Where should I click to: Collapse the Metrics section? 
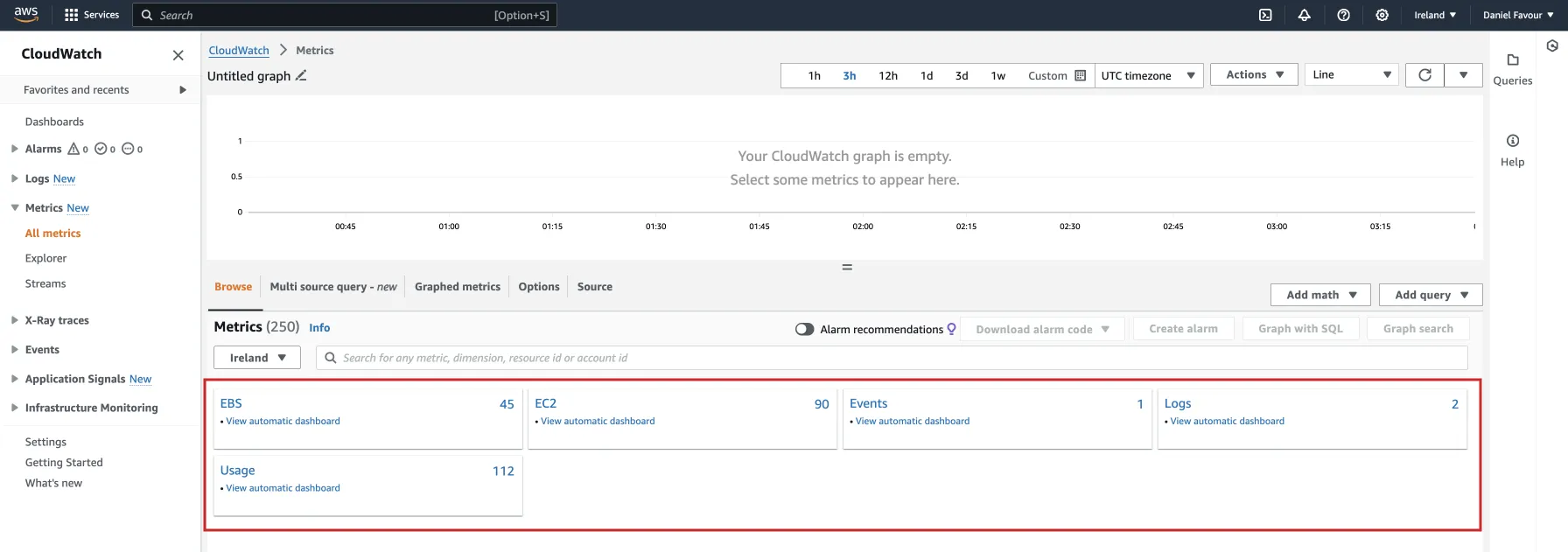point(14,207)
